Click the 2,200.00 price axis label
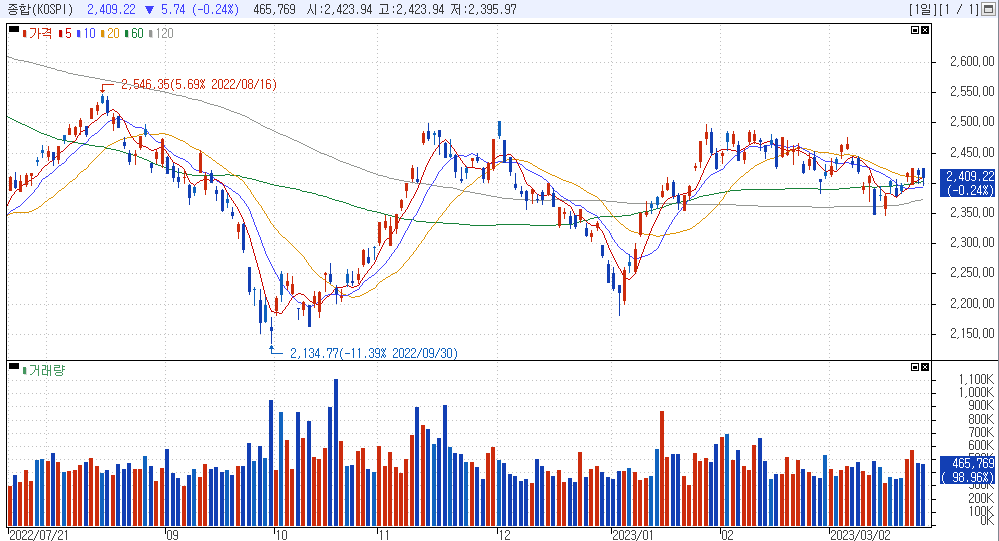The height and width of the screenshot is (541, 999). click(x=972, y=303)
